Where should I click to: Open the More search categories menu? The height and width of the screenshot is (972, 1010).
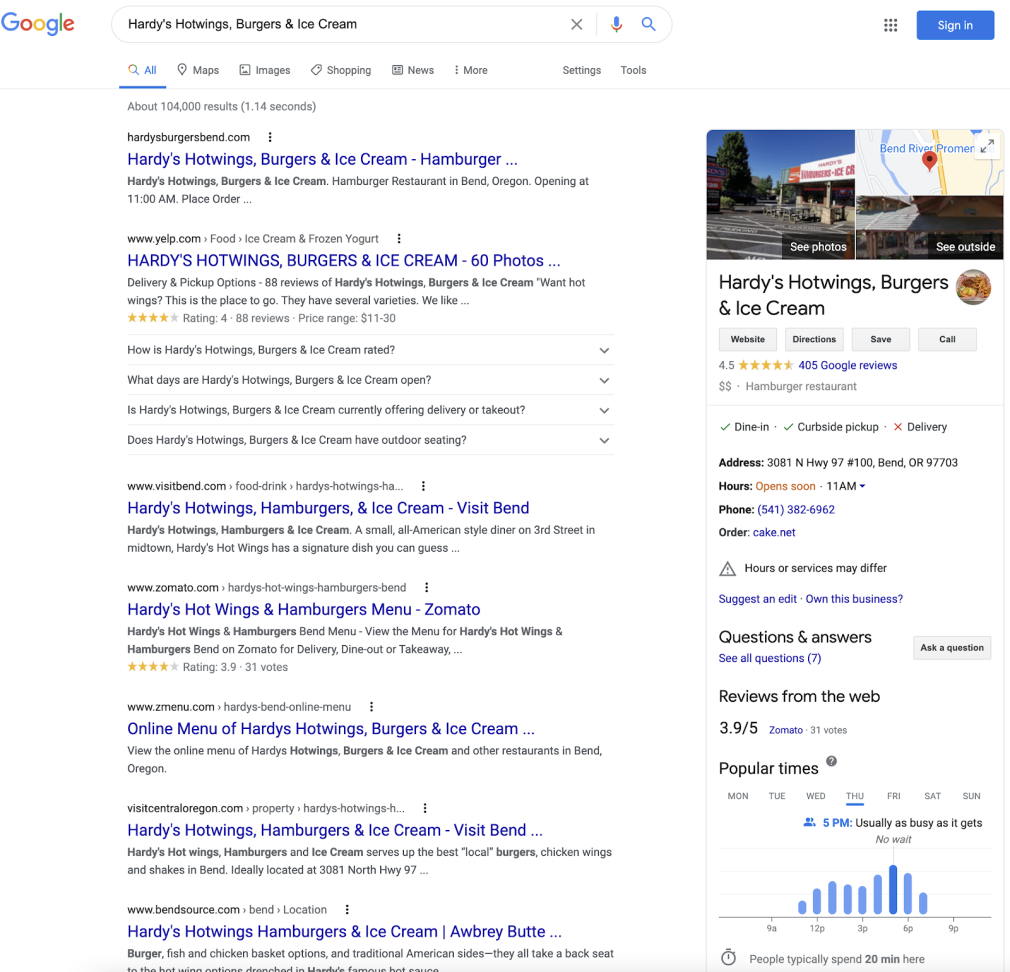tap(471, 70)
